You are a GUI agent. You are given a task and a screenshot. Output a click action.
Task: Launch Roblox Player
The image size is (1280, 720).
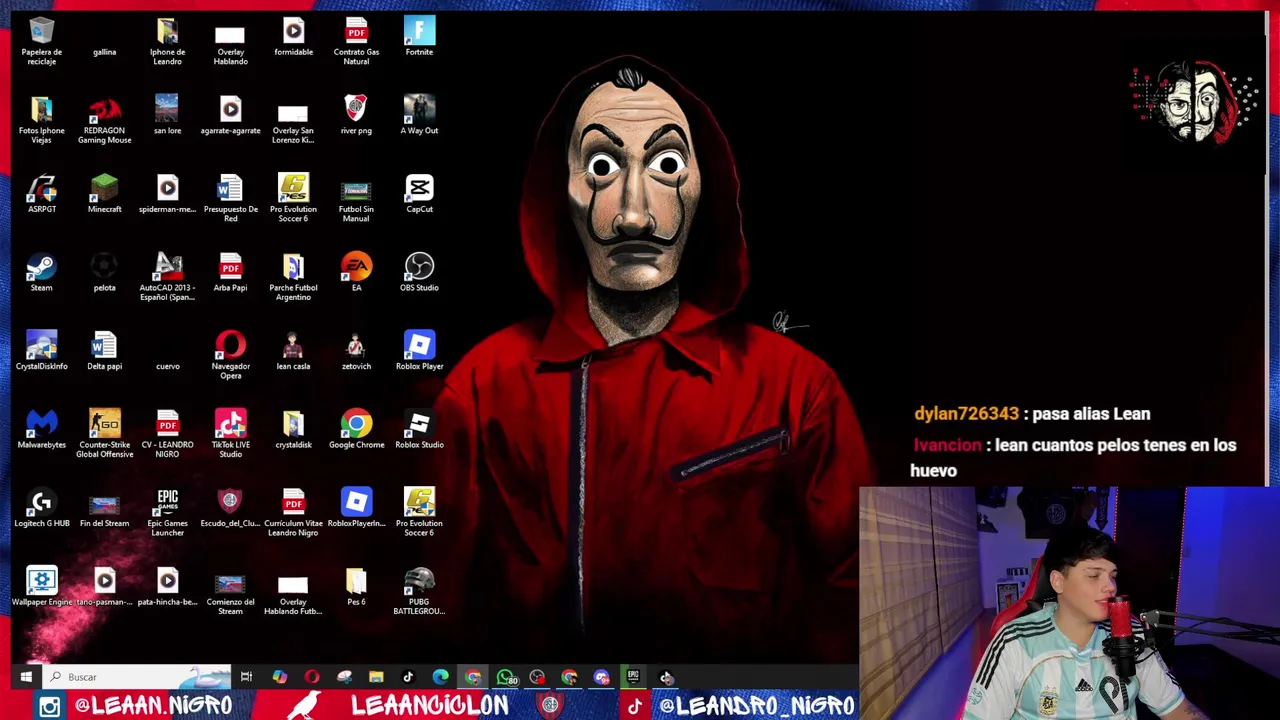(419, 350)
